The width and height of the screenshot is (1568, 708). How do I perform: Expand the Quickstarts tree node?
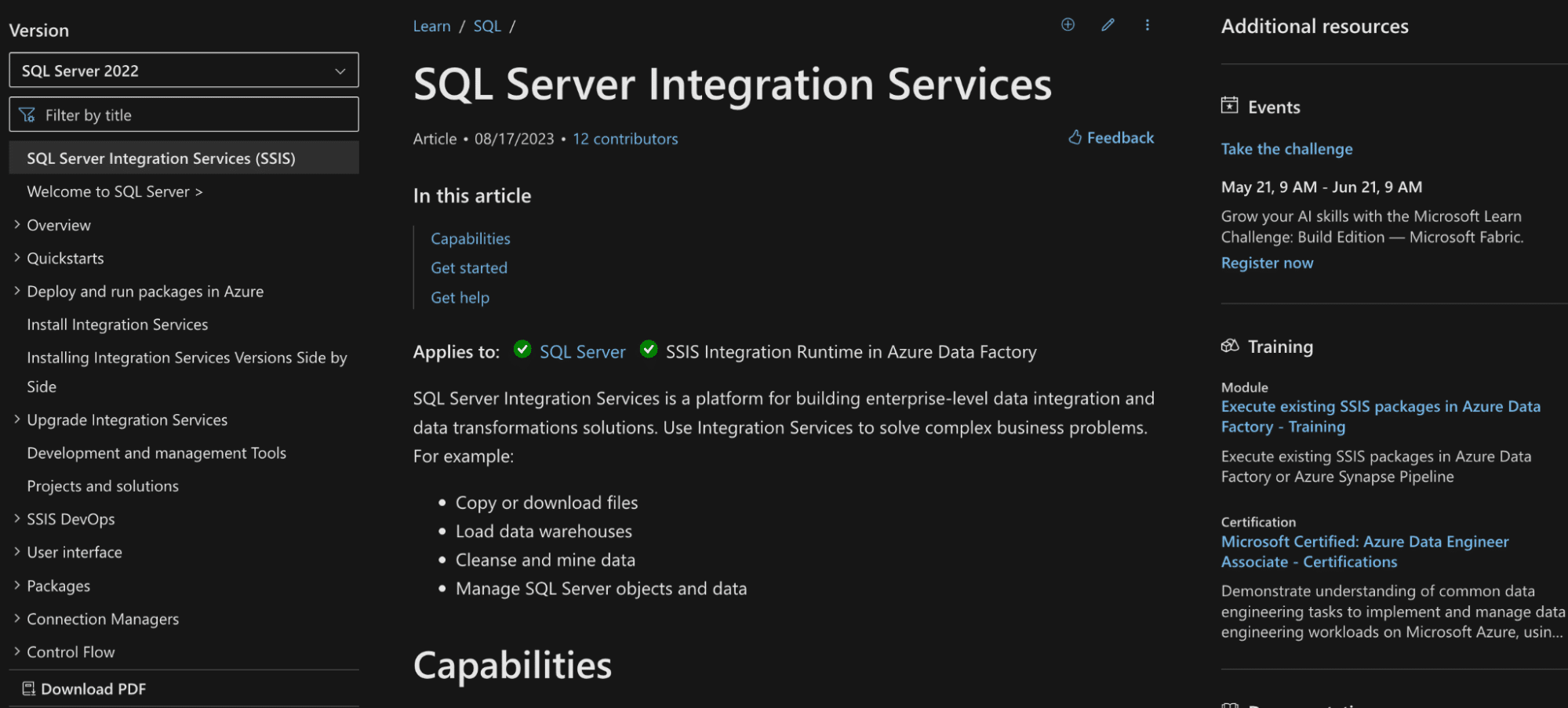pyautogui.click(x=17, y=258)
